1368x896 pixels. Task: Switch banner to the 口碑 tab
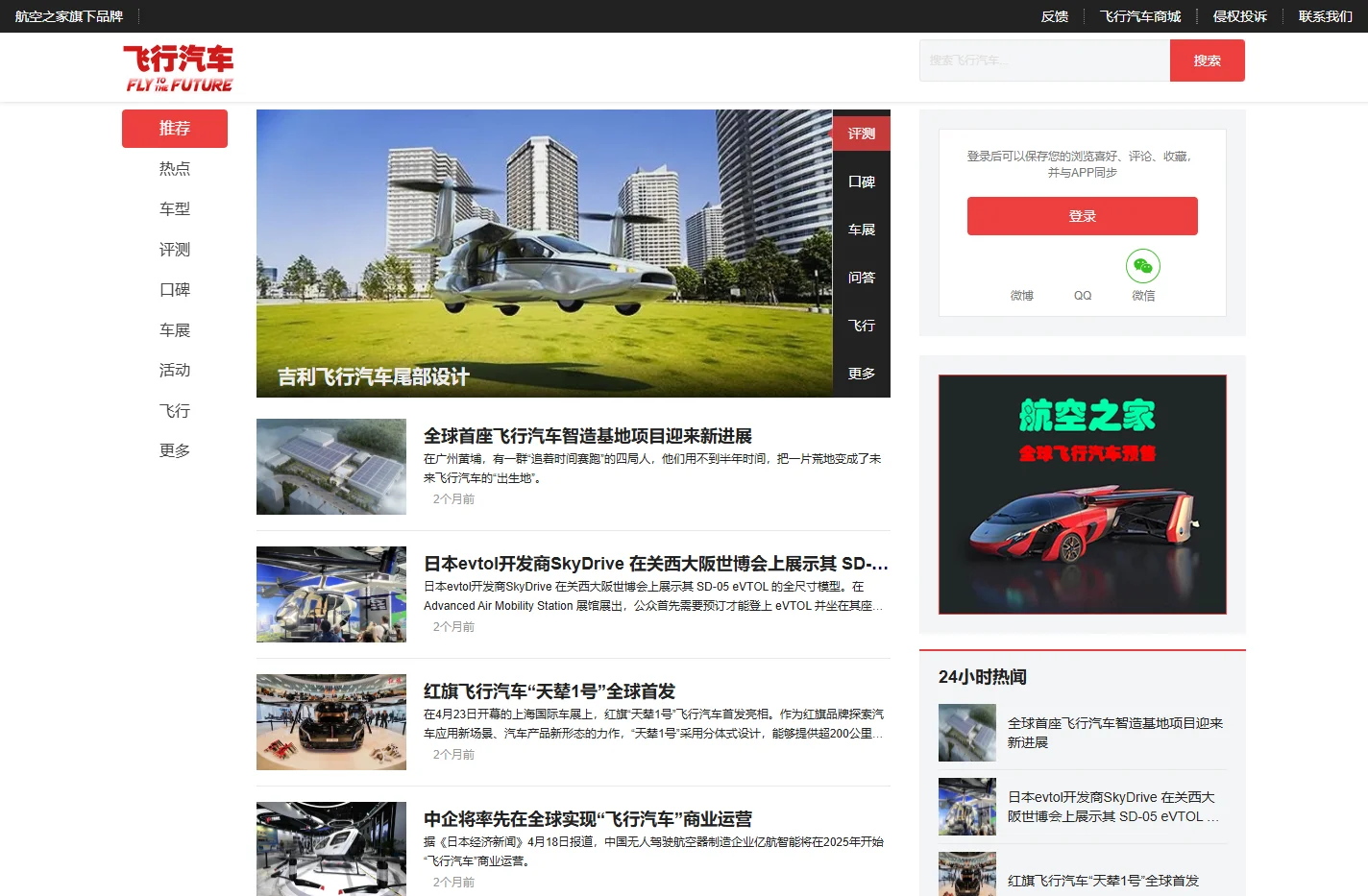[x=862, y=182]
